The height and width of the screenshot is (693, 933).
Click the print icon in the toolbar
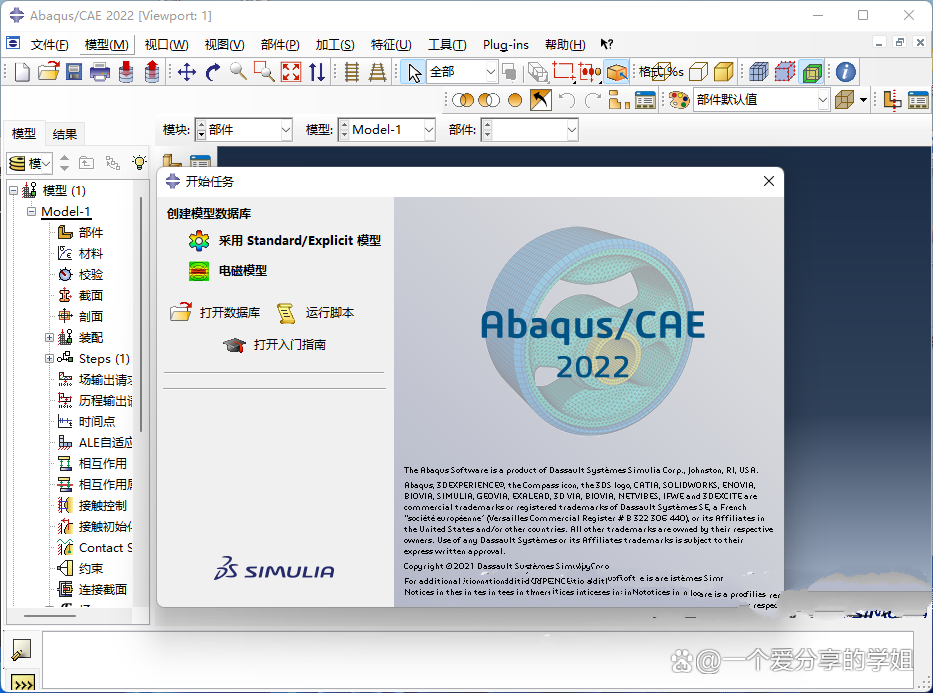(100, 72)
